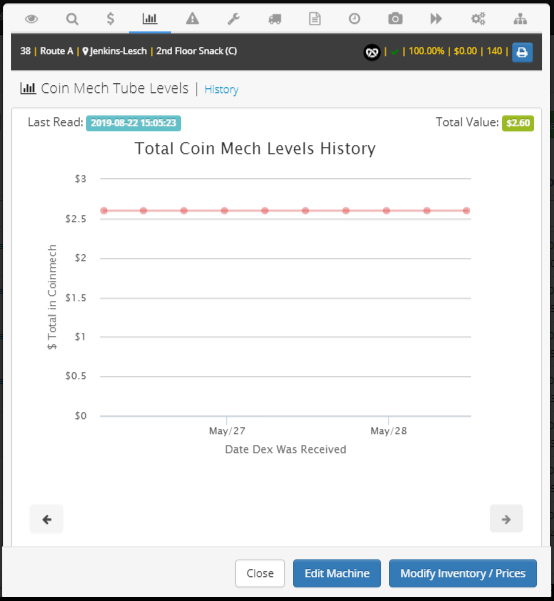Open the gears settings icon

pyautogui.click(x=478, y=18)
